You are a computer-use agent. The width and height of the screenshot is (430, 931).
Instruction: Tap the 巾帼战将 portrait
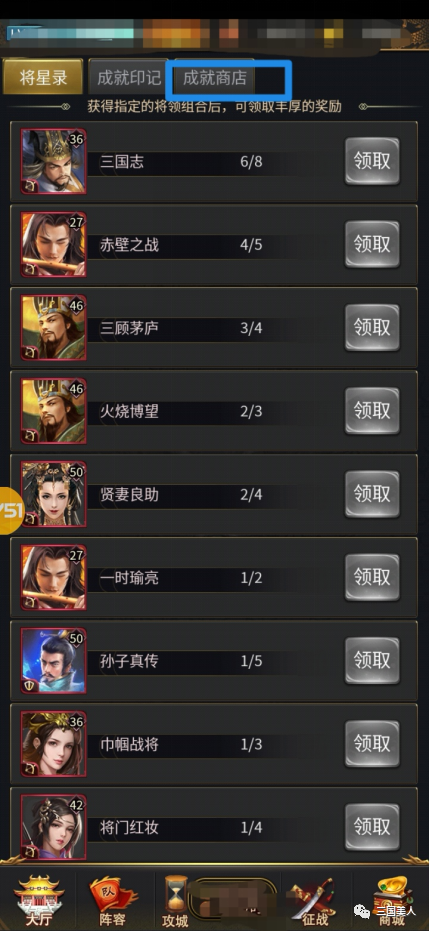53,743
